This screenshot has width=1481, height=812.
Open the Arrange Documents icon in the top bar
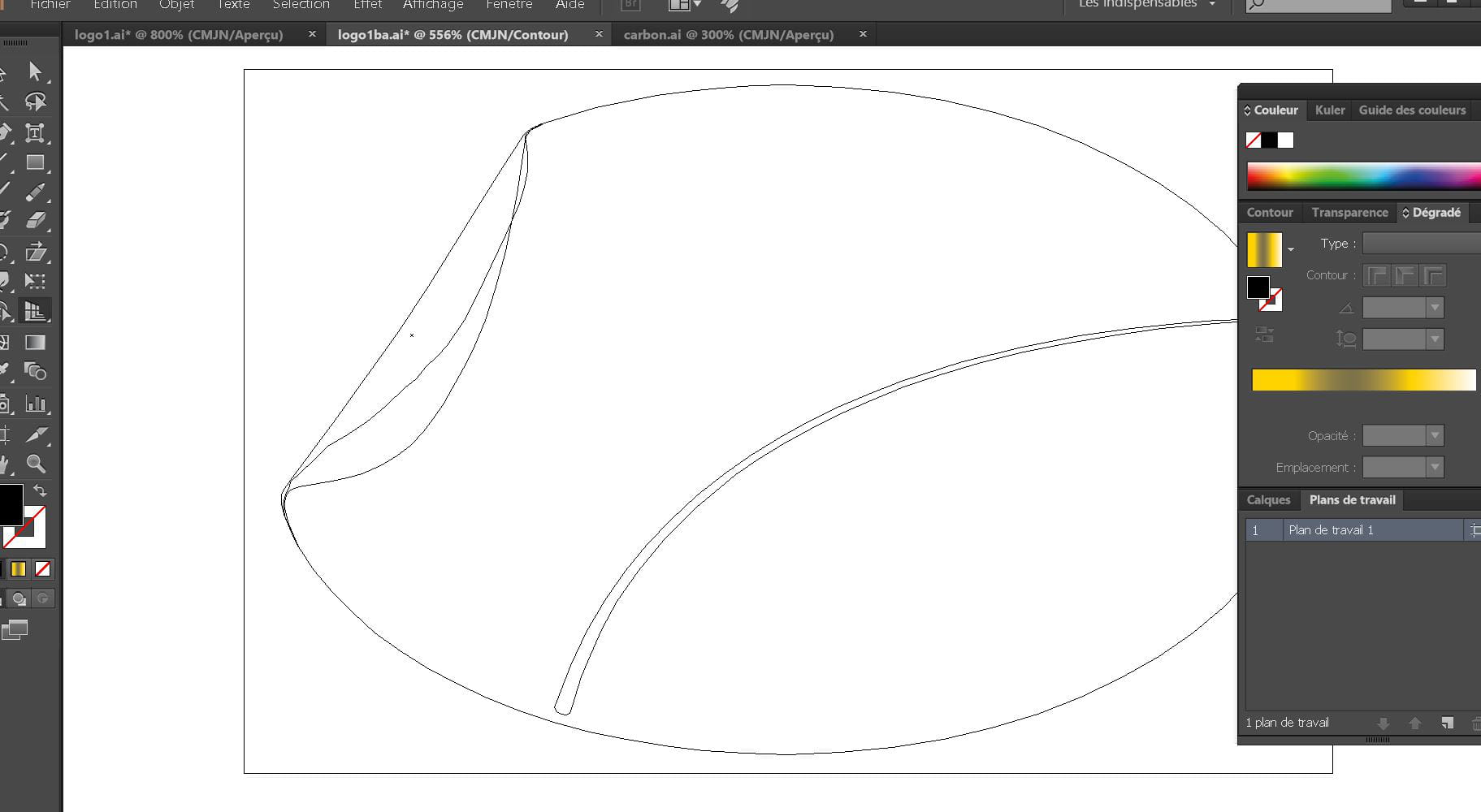[x=684, y=5]
